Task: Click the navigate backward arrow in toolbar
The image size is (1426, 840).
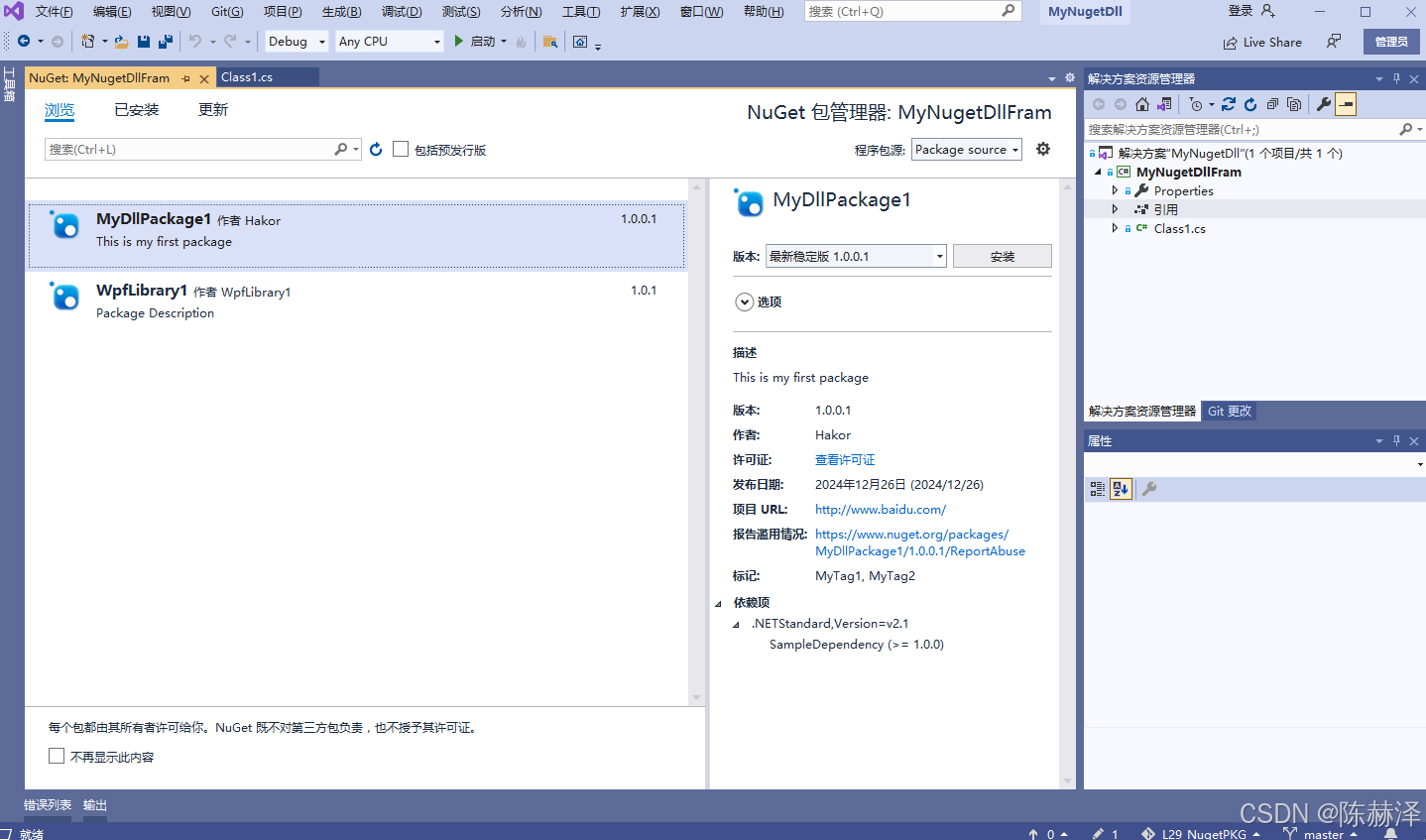Action: point(24,42)
